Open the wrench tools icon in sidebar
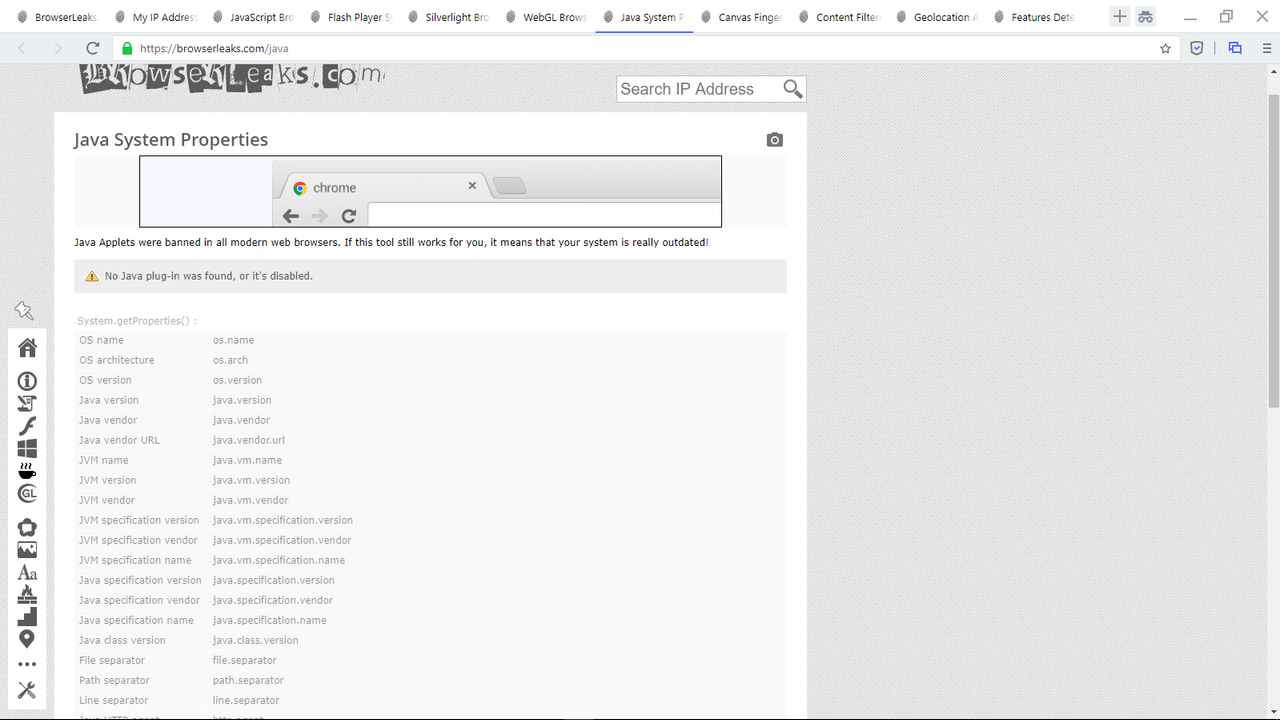Image resolution: width=1280 pixels, height=720 pixels. pyautogui.click(x=27, y=690)
